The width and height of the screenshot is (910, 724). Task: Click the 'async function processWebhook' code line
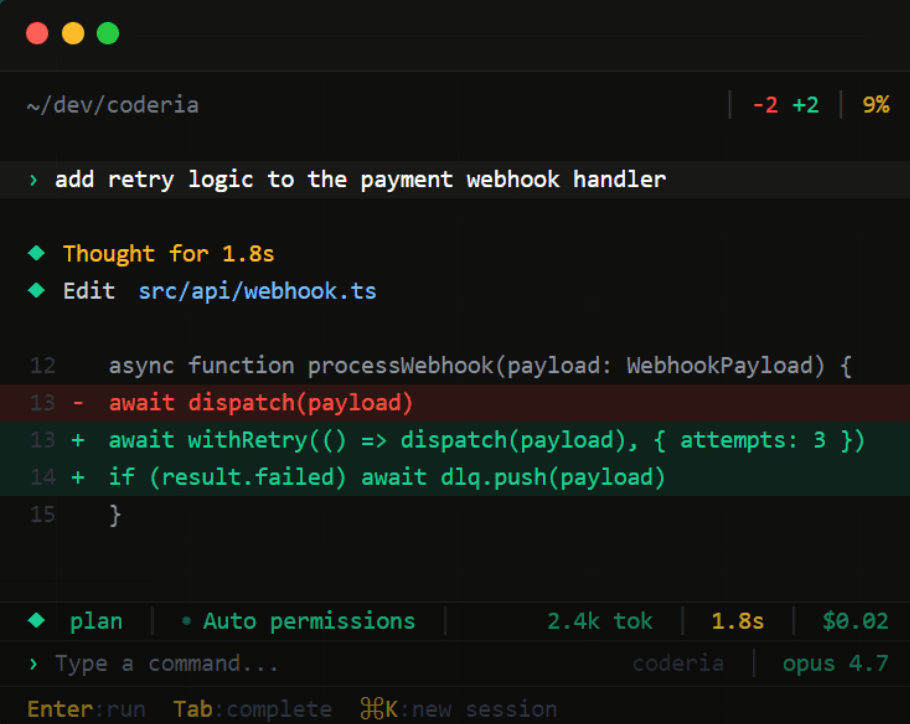(x=480, y=365)
